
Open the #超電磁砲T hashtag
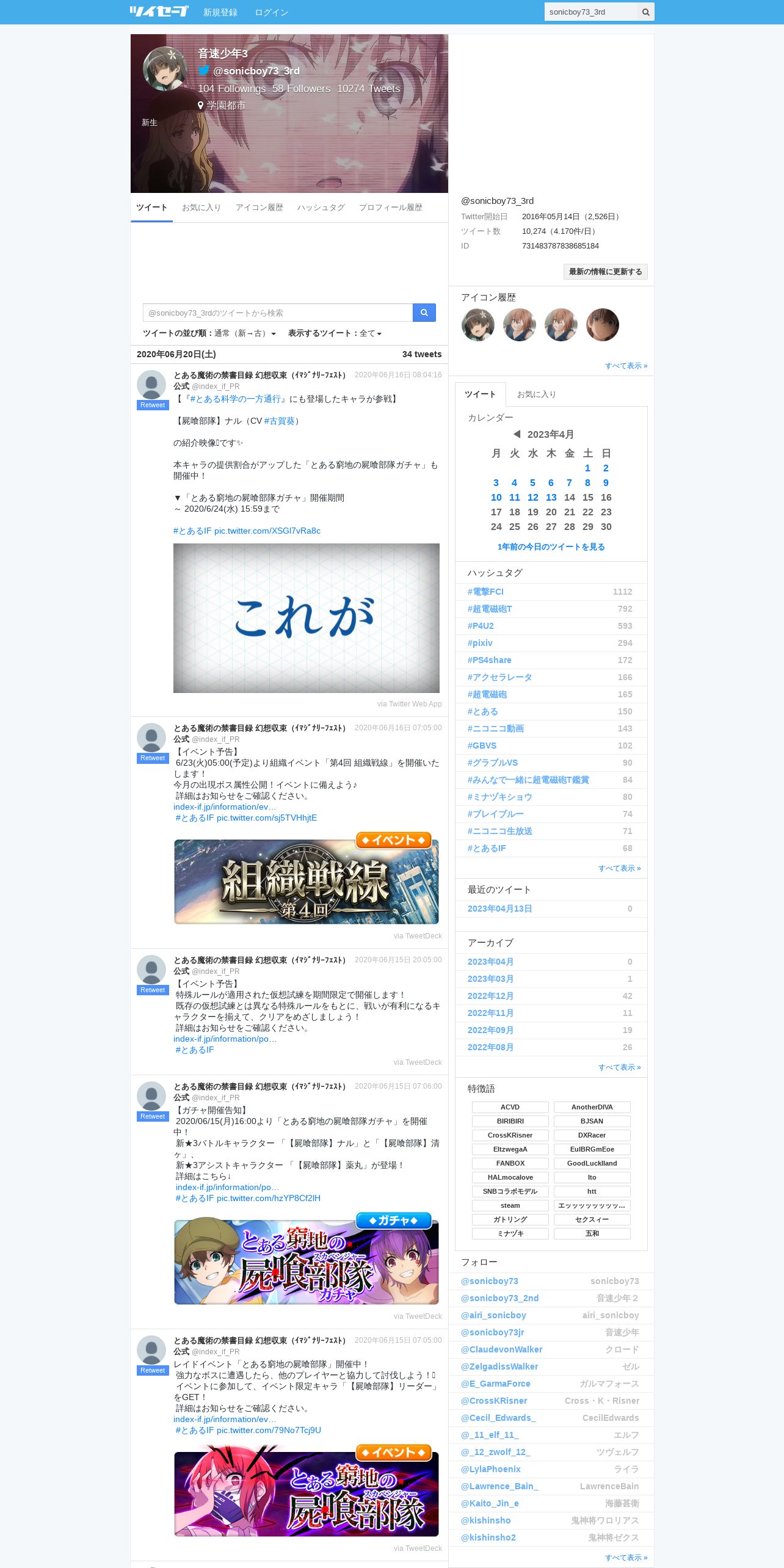pyautogui.click(x=490, y=609)
